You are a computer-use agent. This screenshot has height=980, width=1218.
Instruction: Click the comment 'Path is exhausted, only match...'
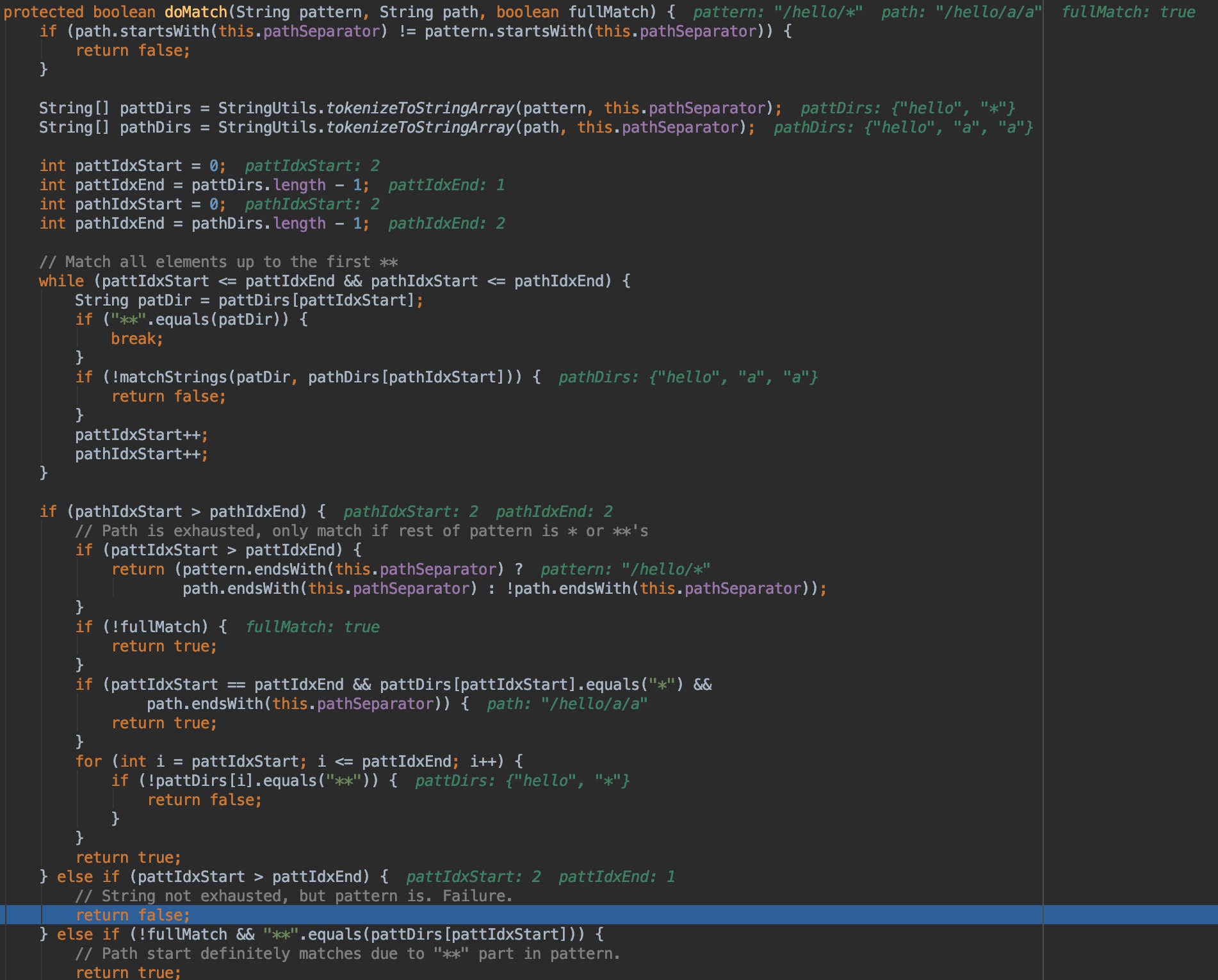[362, 531]
